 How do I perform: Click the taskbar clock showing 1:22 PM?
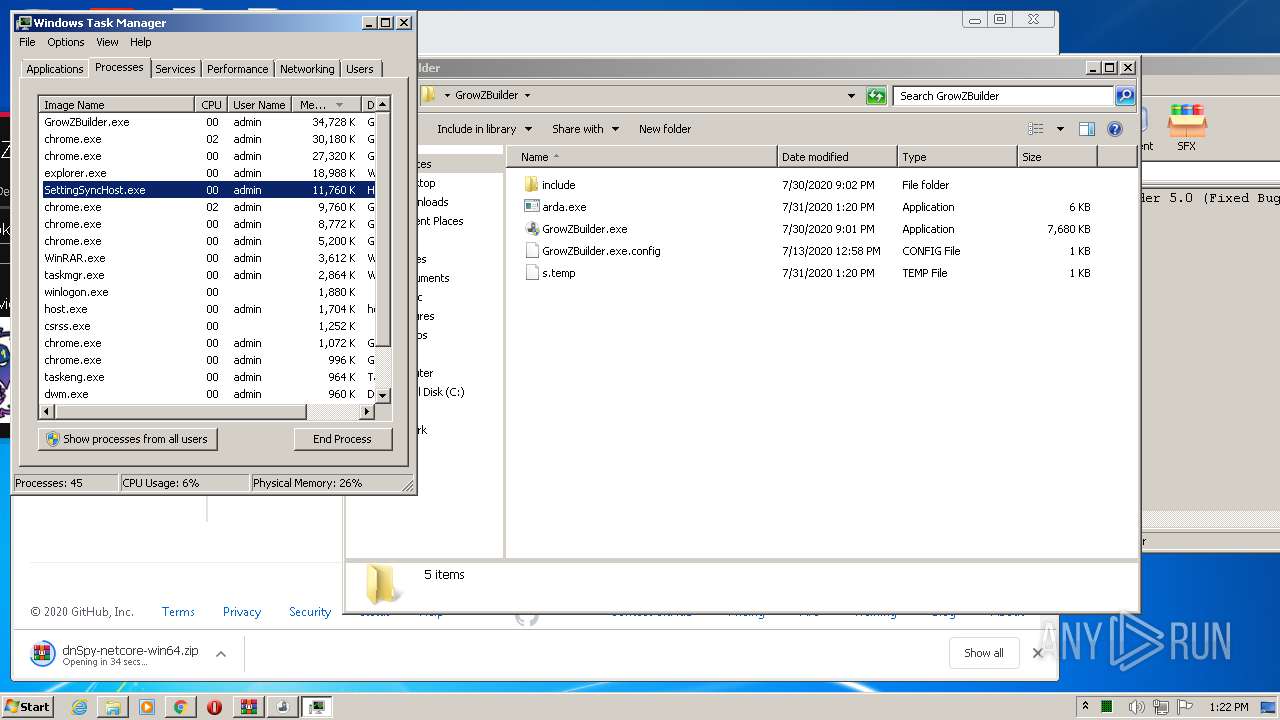tap(1228, 707)
